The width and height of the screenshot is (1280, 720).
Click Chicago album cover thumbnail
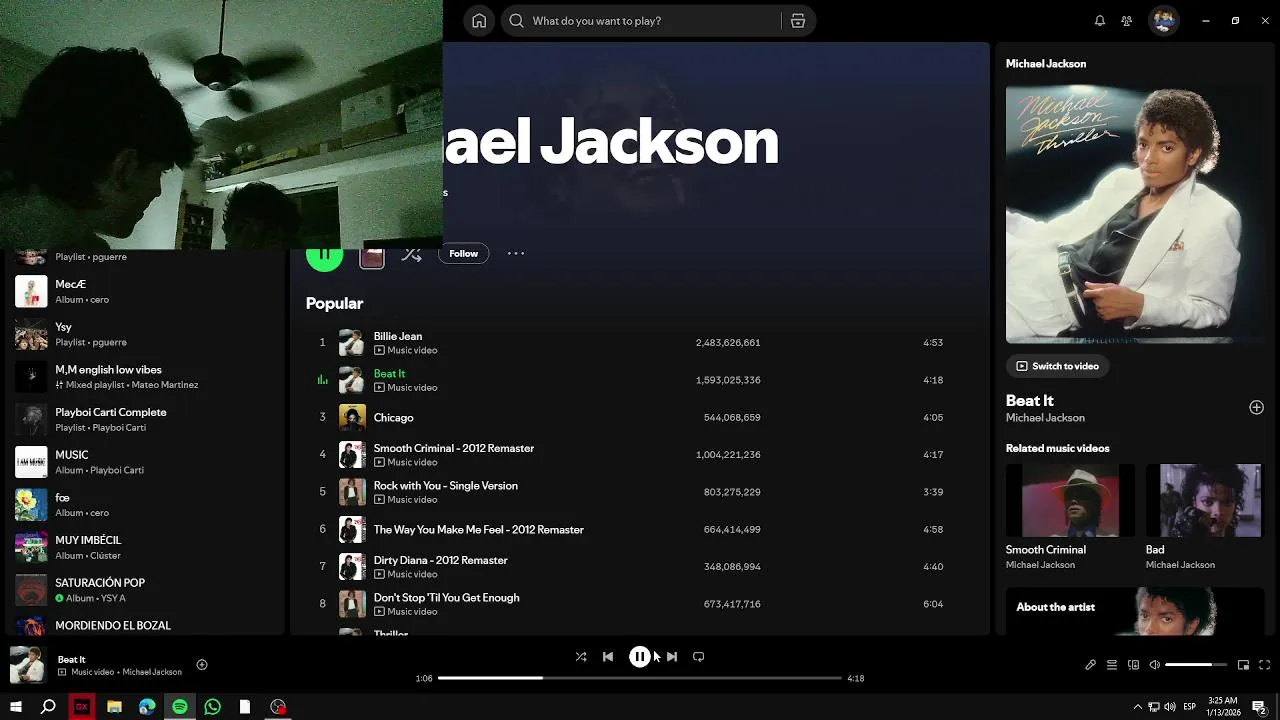(352, 417)
